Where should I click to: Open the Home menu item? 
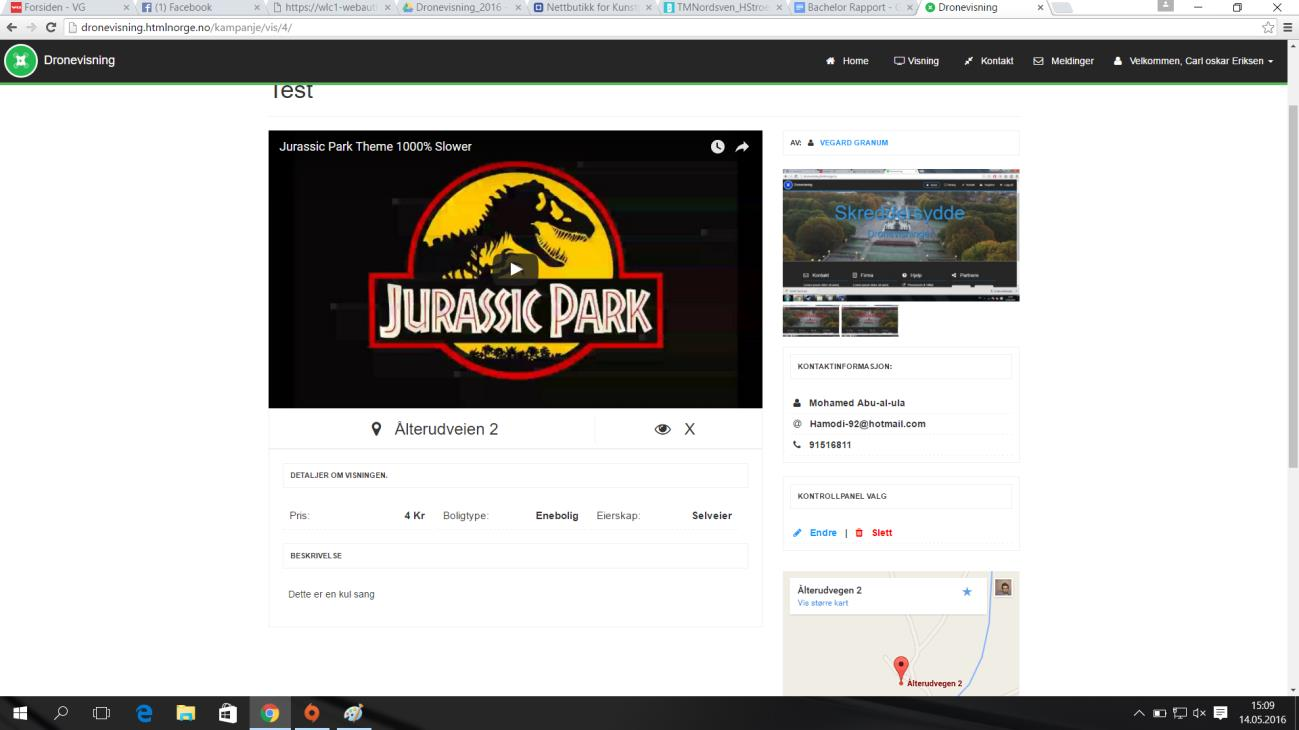pos(847,61)
